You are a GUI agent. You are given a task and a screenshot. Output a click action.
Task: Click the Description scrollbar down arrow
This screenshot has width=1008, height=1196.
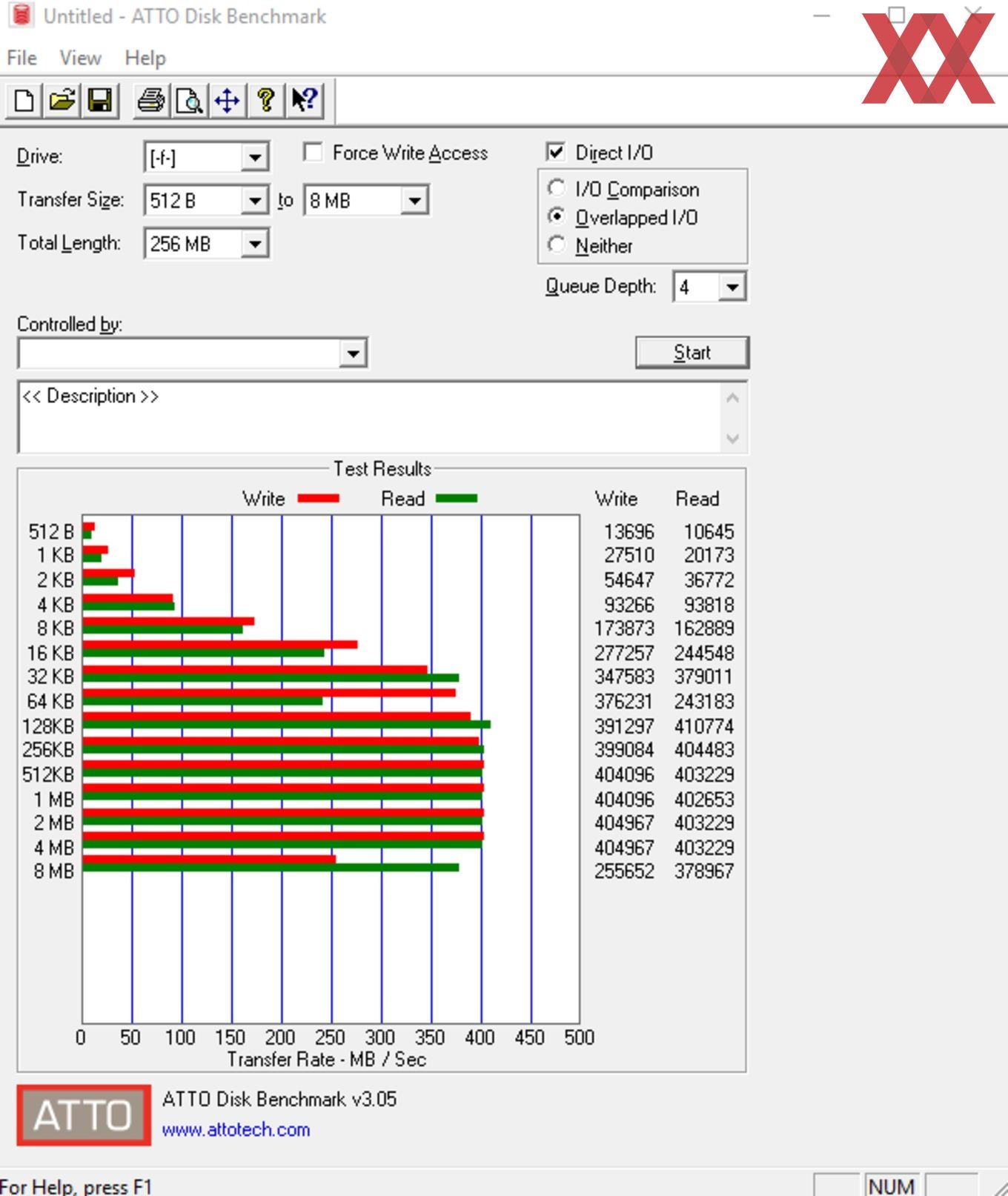(732, 439)
